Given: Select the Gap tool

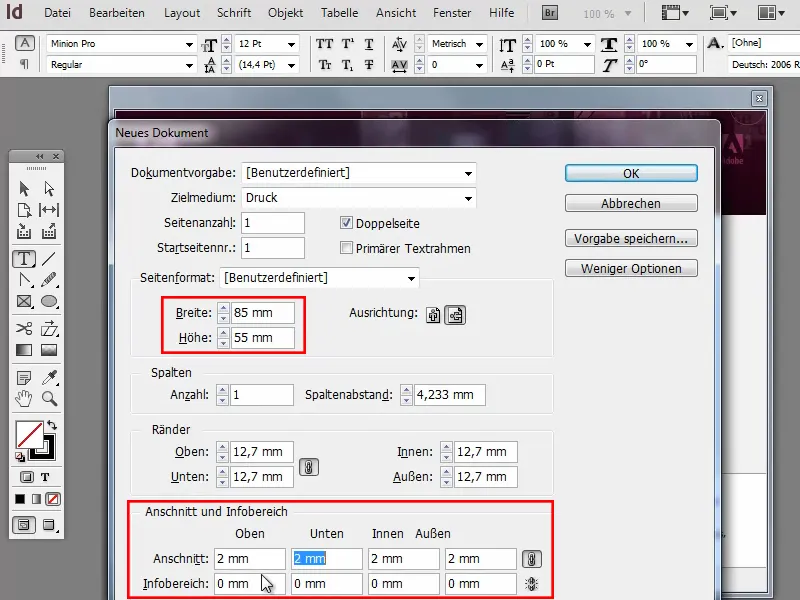Looking at the screenshot, I should coord(49,210).
